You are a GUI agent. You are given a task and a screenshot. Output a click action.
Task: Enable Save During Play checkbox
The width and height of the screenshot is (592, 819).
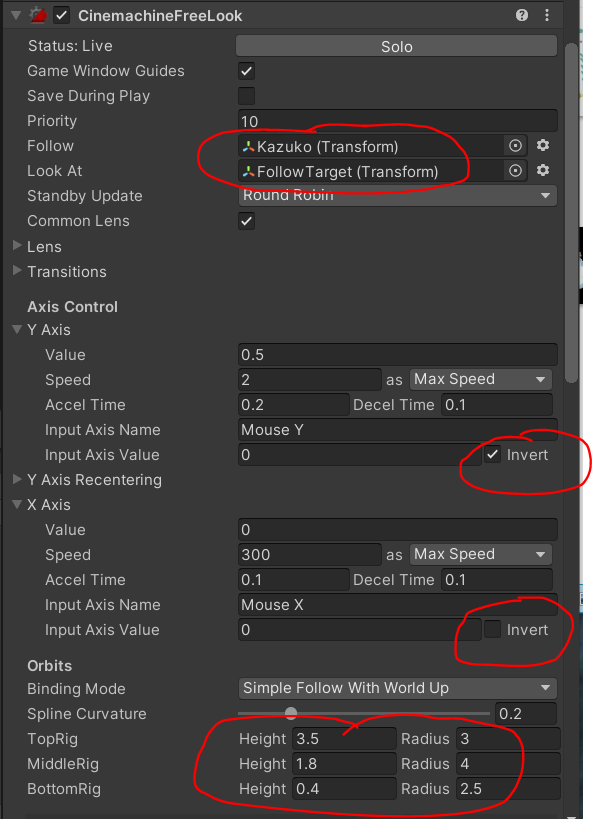[x=247, y=96]
